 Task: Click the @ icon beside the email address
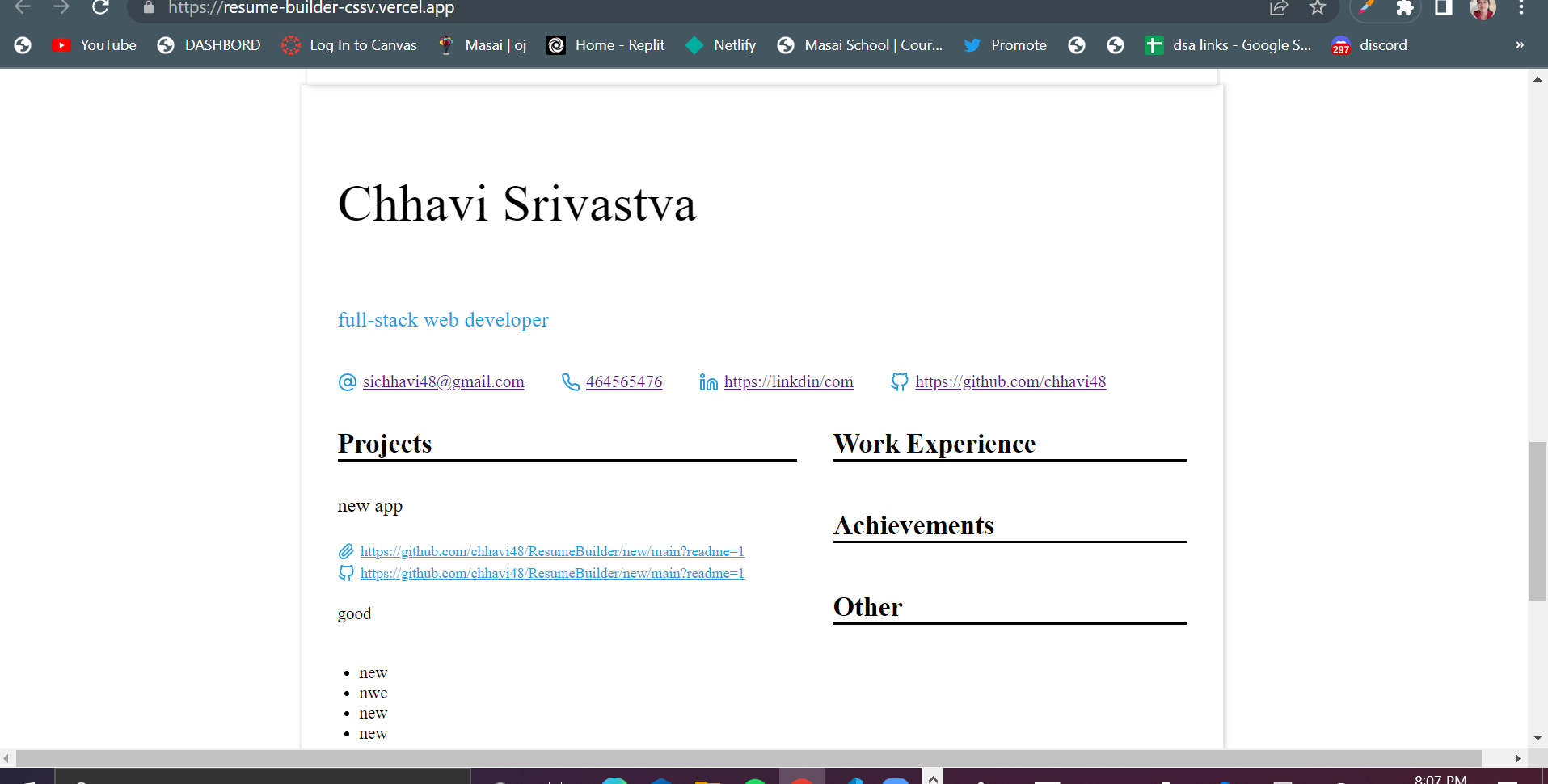tap(346, 381)
